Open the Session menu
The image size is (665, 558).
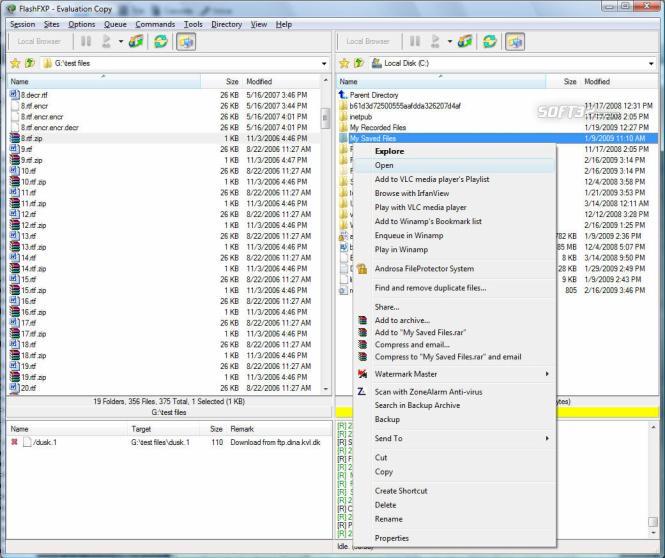click(x=22, y=24)
